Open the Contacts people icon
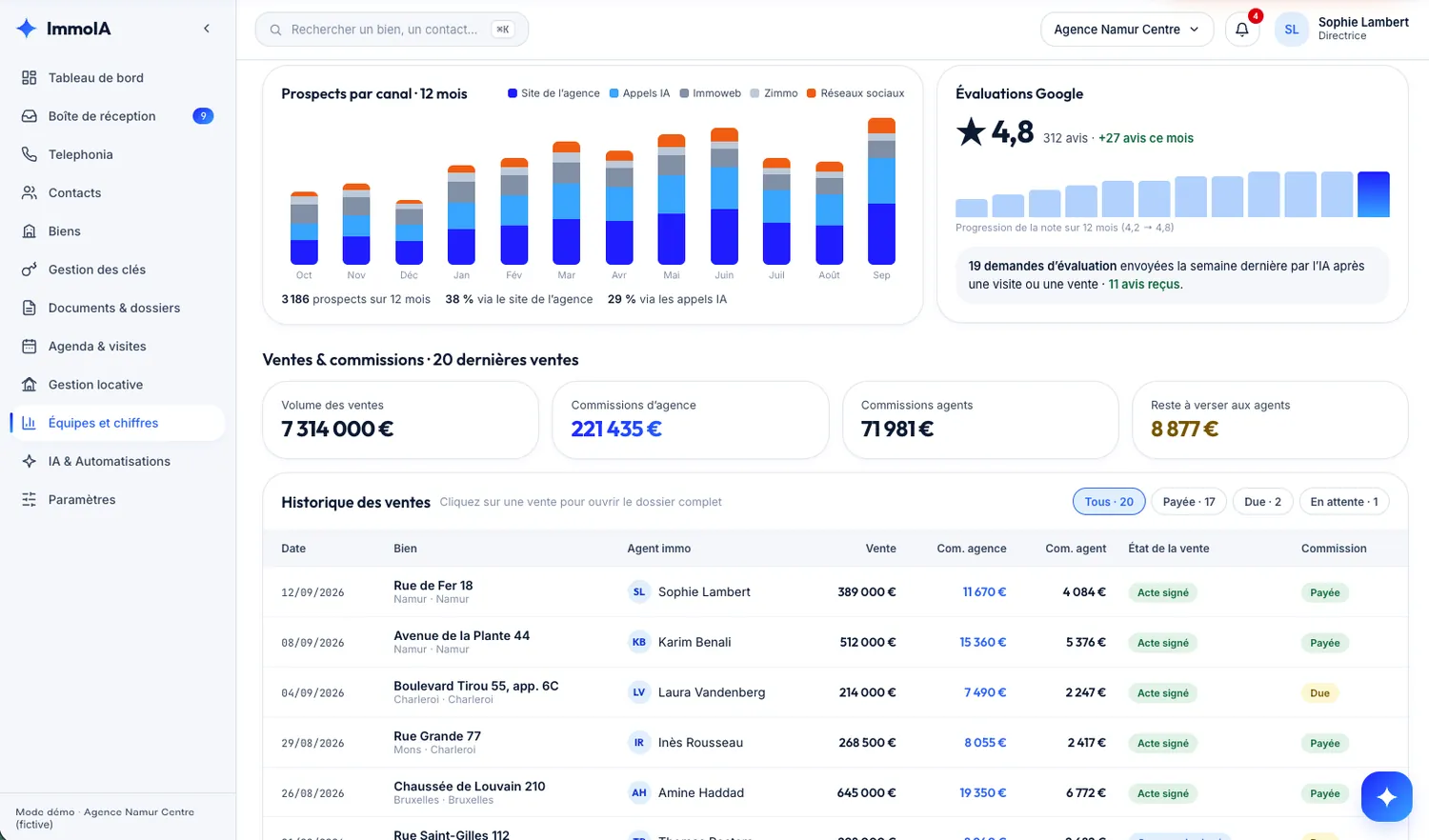 [30, 192]
